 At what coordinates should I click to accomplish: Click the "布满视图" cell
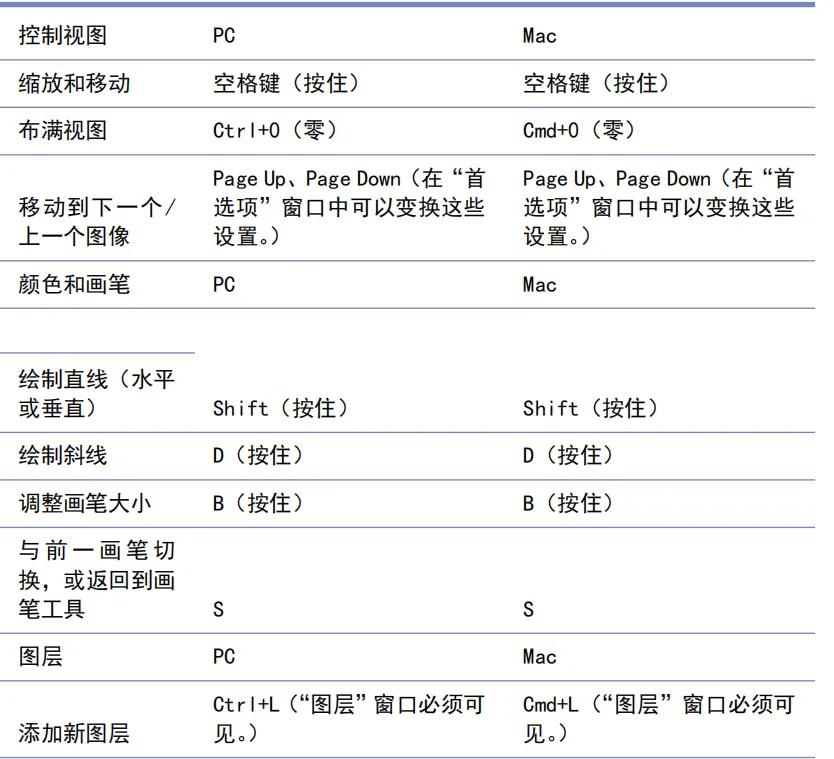point(63,131)
